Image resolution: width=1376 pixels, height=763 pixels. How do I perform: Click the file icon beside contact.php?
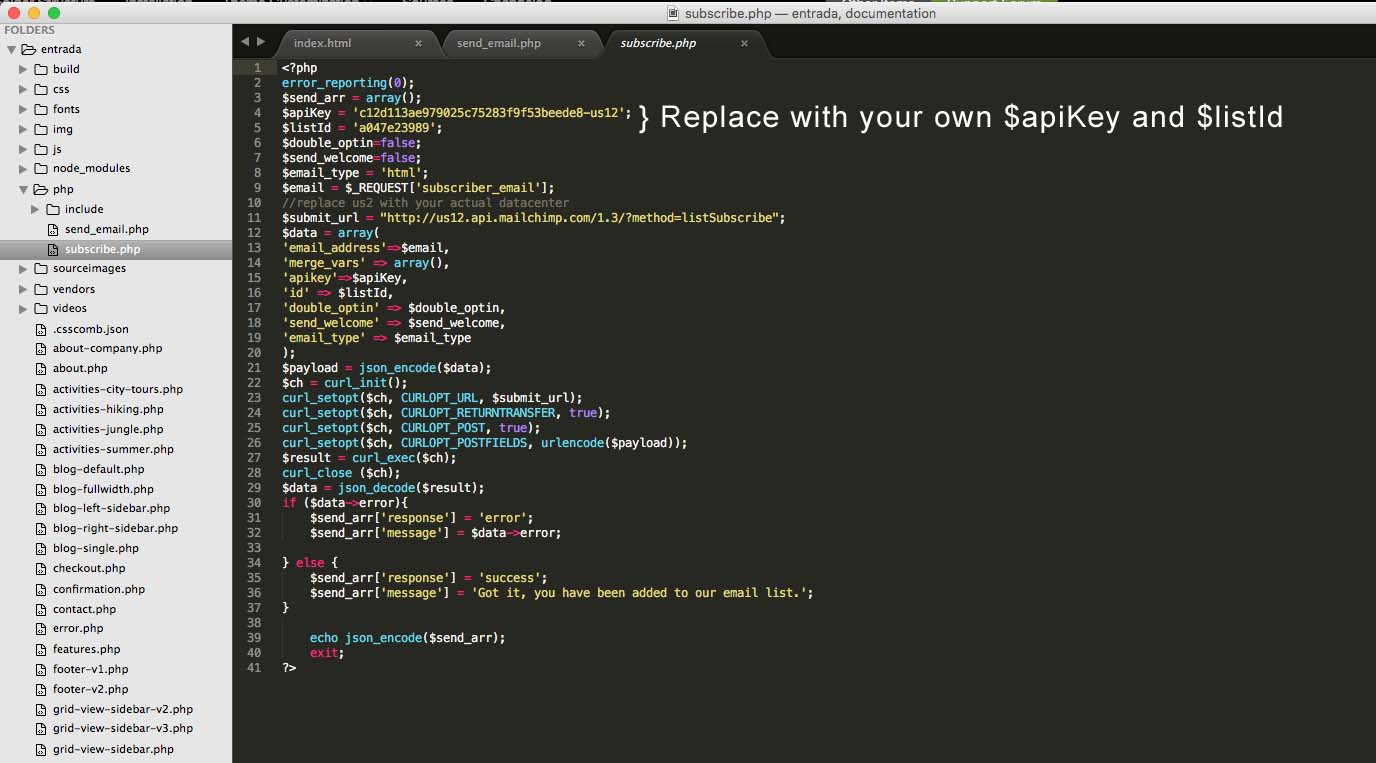(x=41, y=609)
